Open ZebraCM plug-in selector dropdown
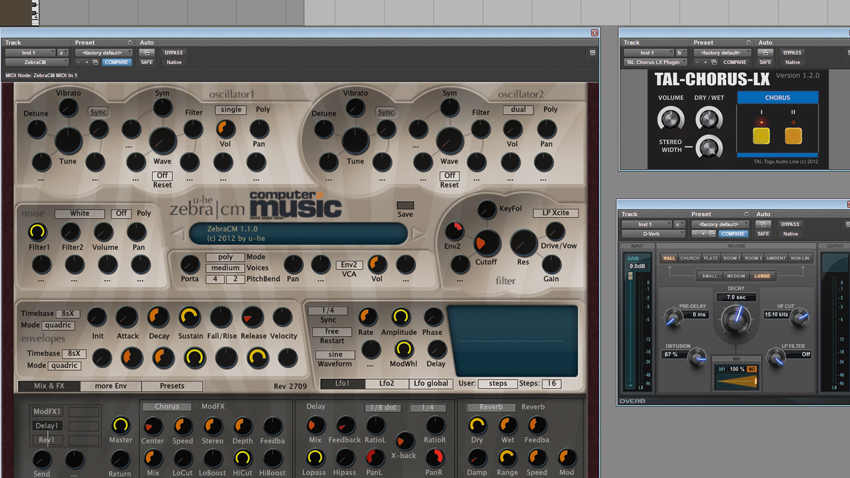The image size is (850, 478). click(37, 62)
